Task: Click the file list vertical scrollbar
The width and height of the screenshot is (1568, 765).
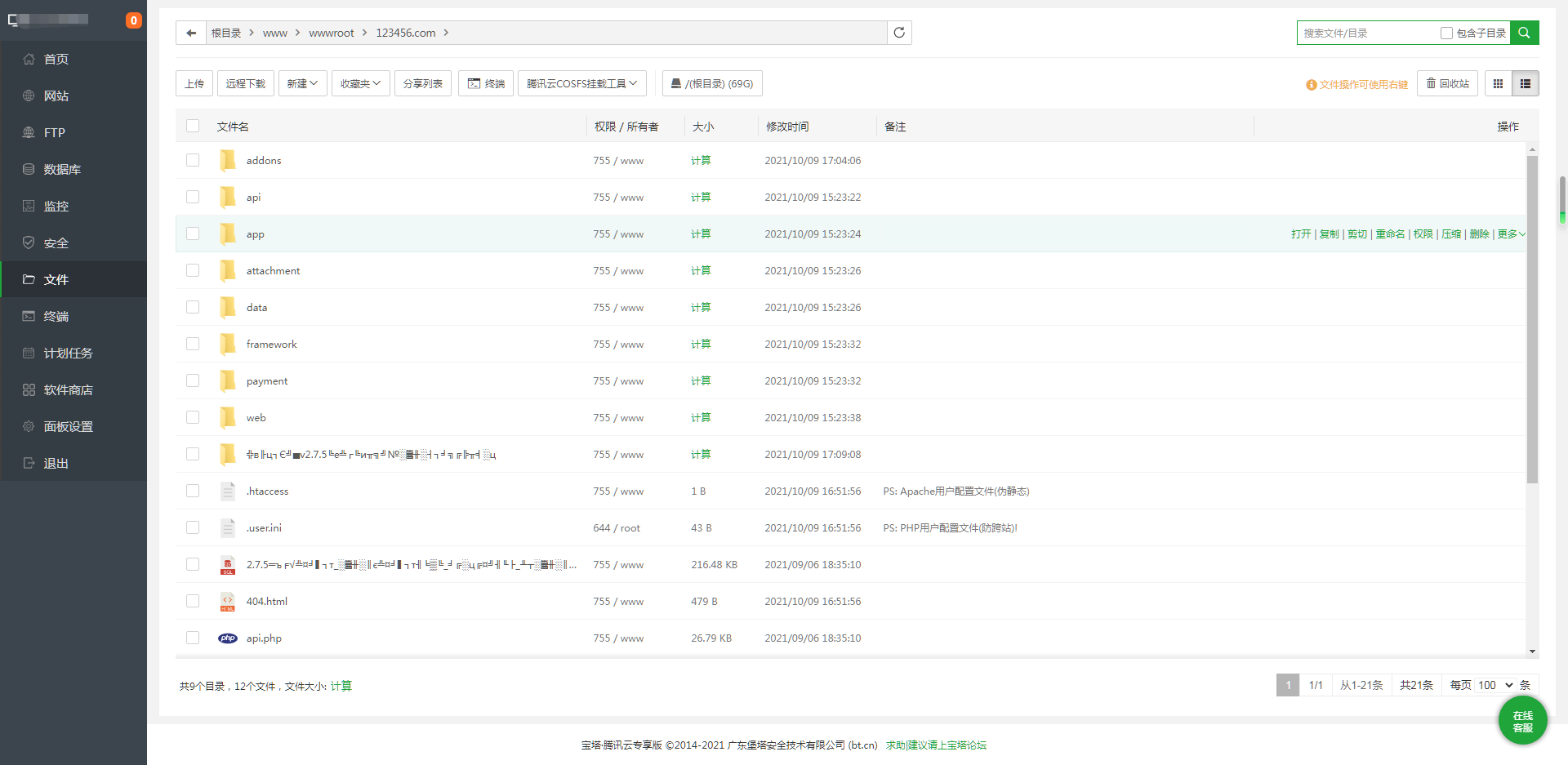Action: click(x=1532, y=318)
